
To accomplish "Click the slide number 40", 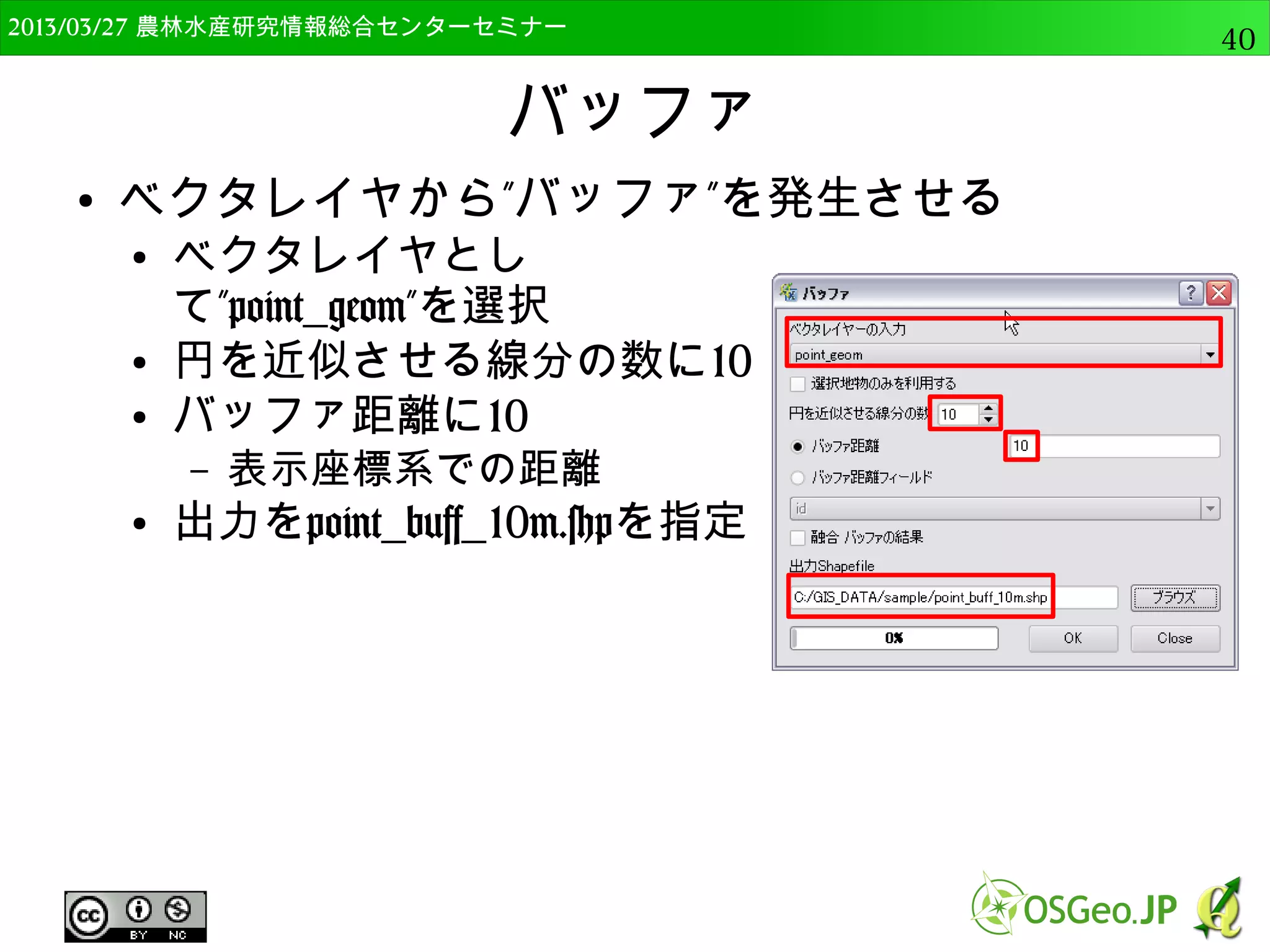I will 1238,39.
